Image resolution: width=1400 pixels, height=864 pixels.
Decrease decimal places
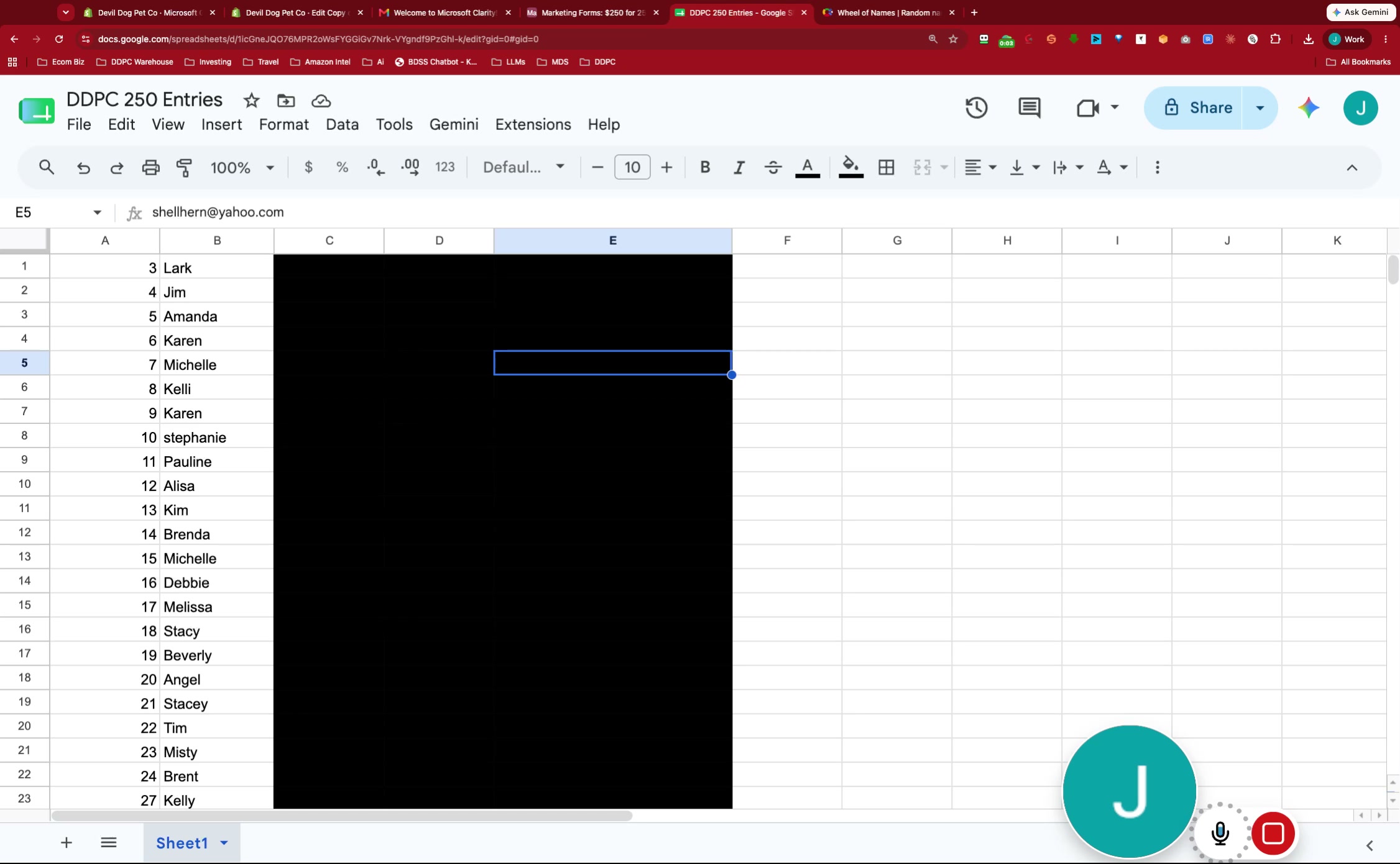tap(375, 167)
